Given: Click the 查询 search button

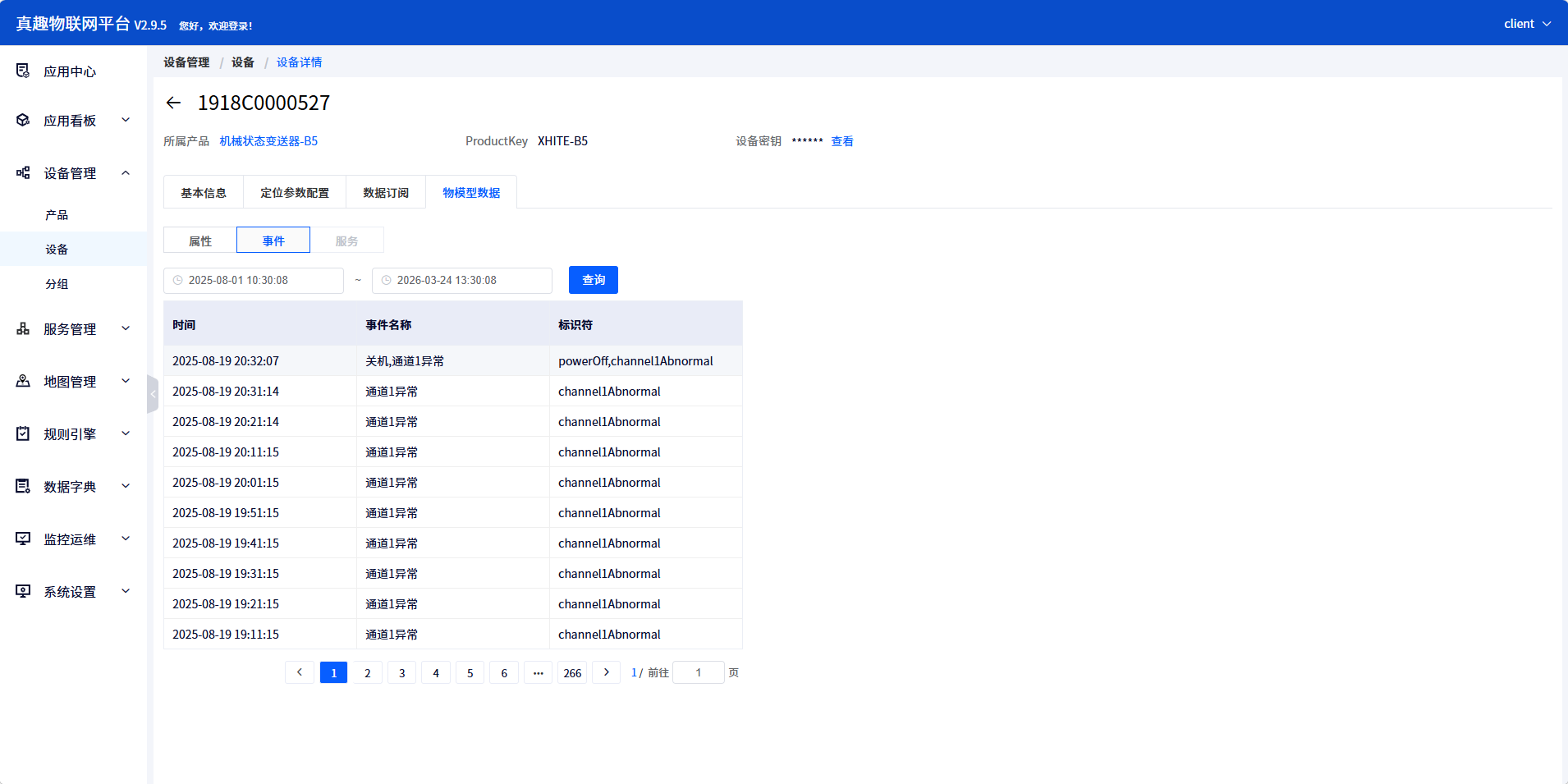Looking at the screenshot, I should [594, 280].
